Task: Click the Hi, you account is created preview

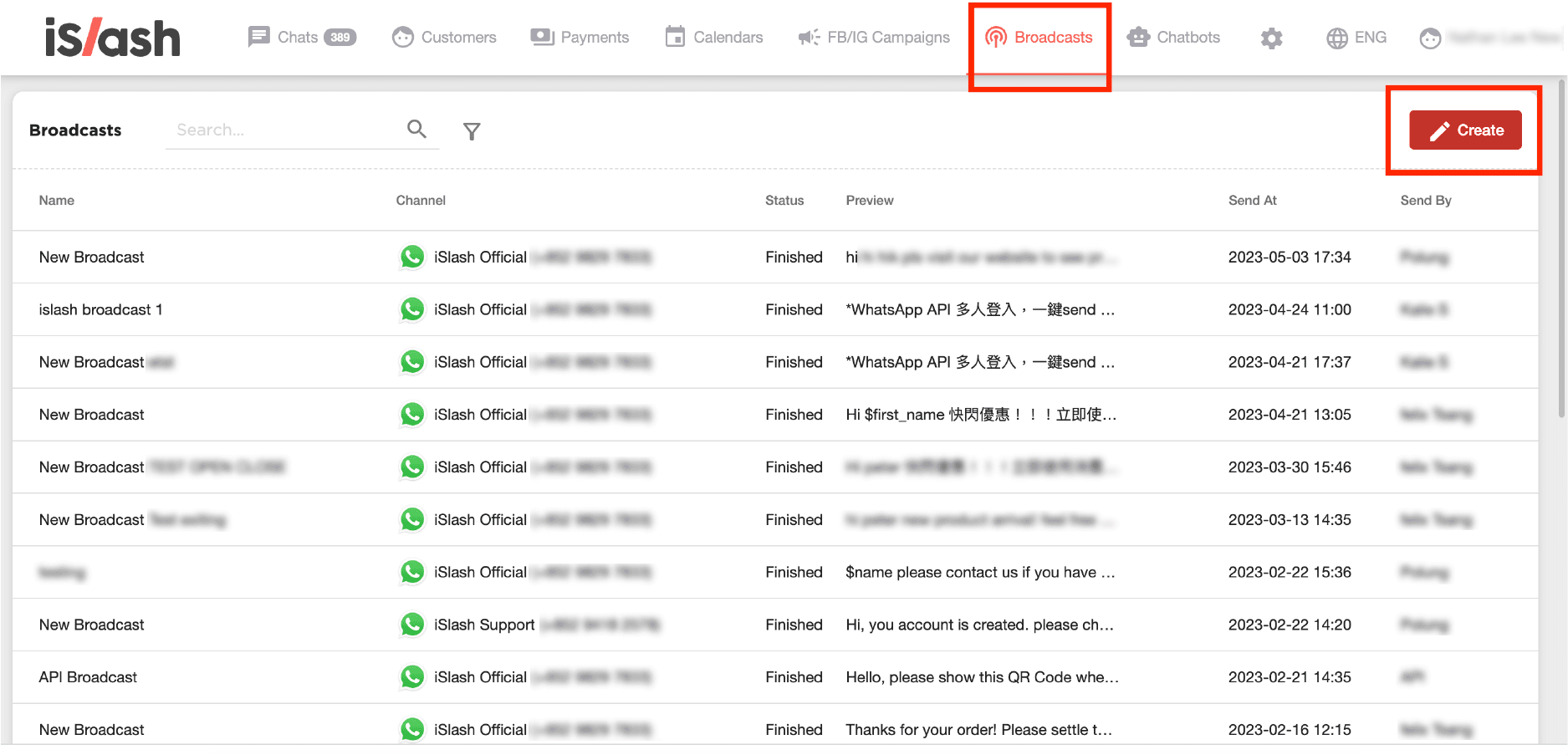Action: point(979,625)
